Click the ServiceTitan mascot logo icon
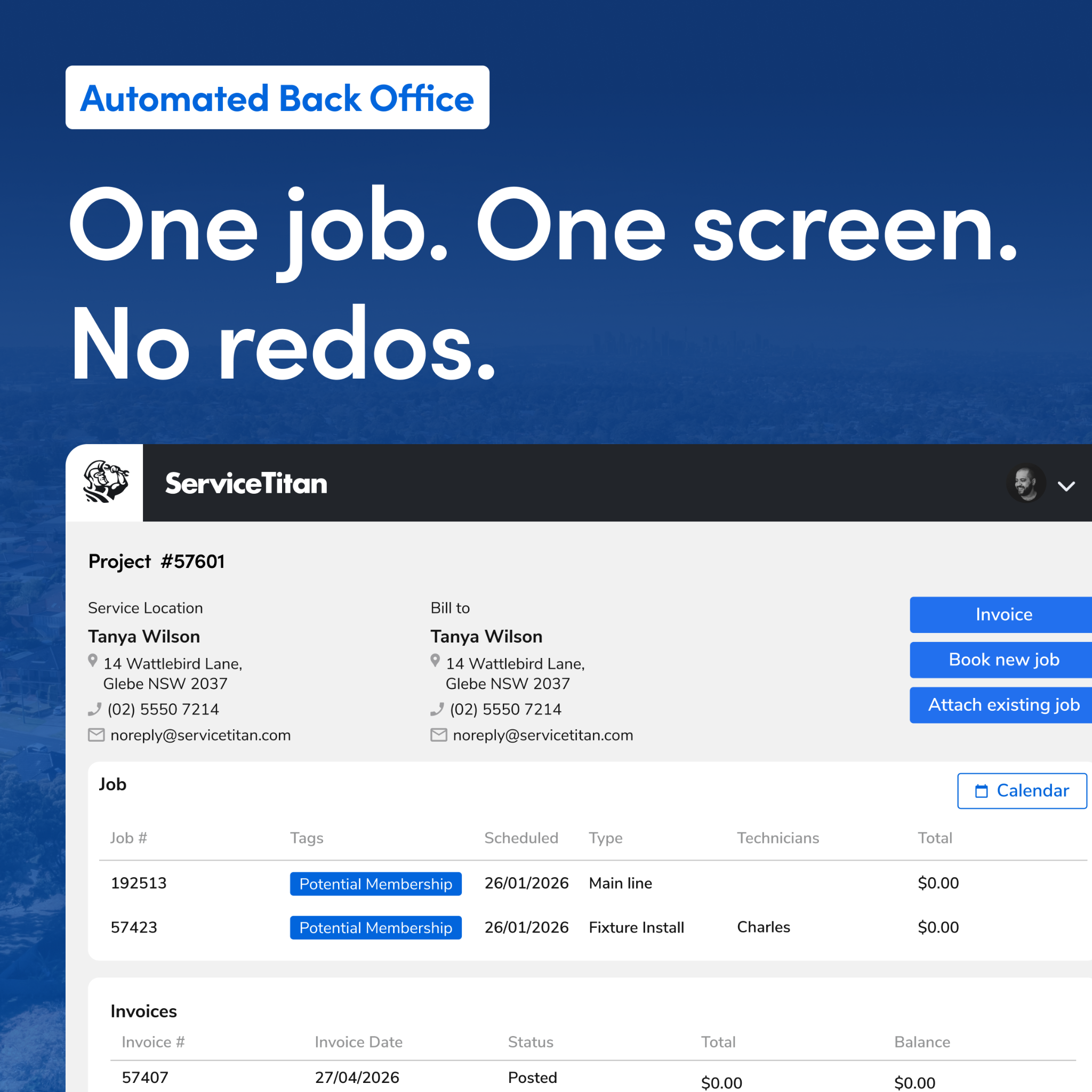The width and height of the screenshot is (1092, 1092). (106, 482)
